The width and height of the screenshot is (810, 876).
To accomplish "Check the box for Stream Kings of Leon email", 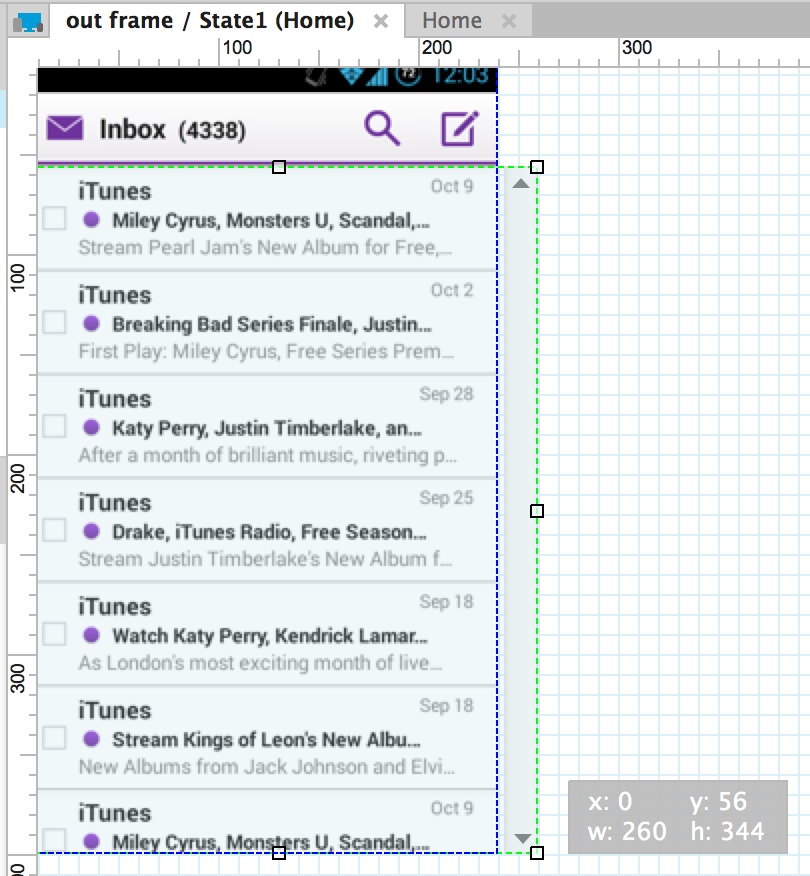I will (x=54, y=738).
